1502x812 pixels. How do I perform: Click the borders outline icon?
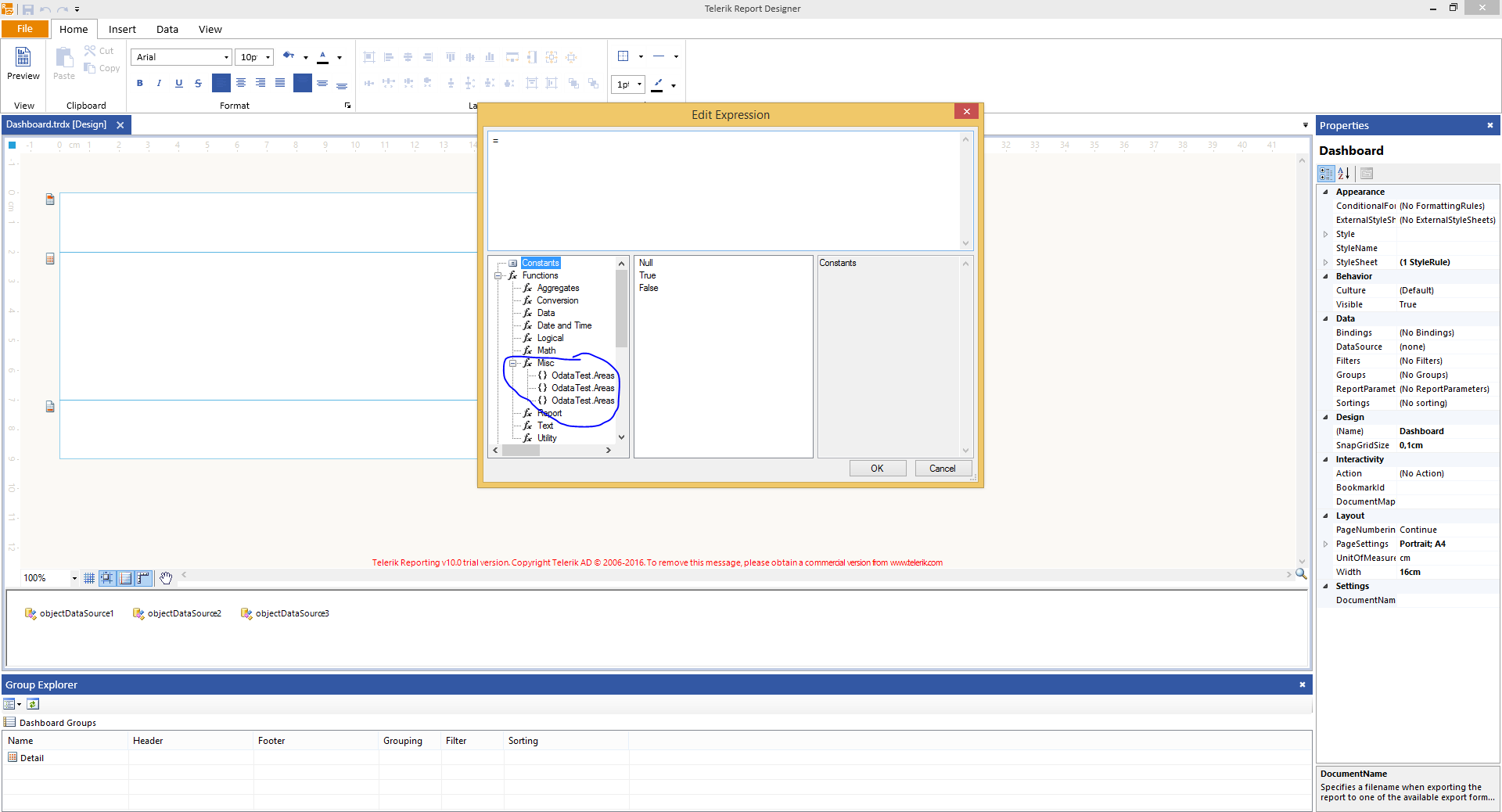[623, 56]
